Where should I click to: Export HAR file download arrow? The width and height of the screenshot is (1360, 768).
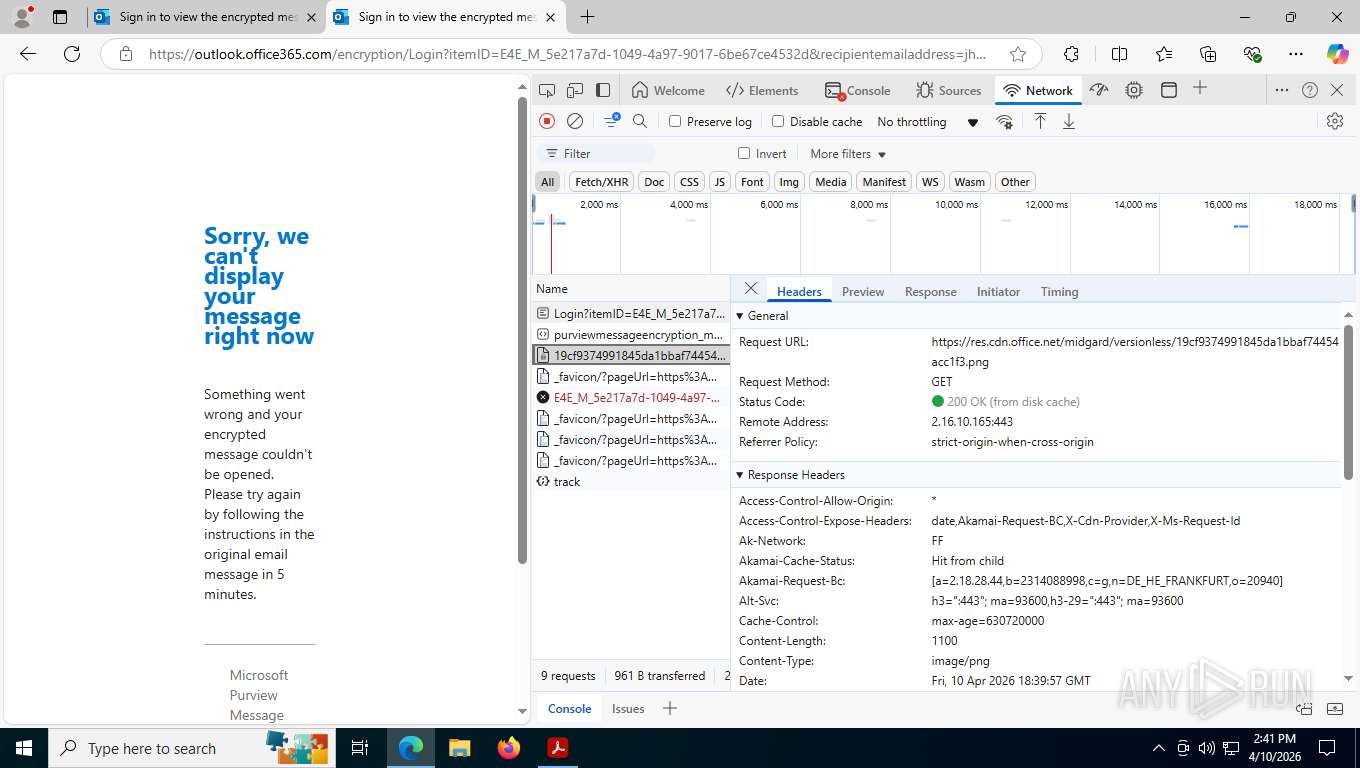pos(1069,121)
